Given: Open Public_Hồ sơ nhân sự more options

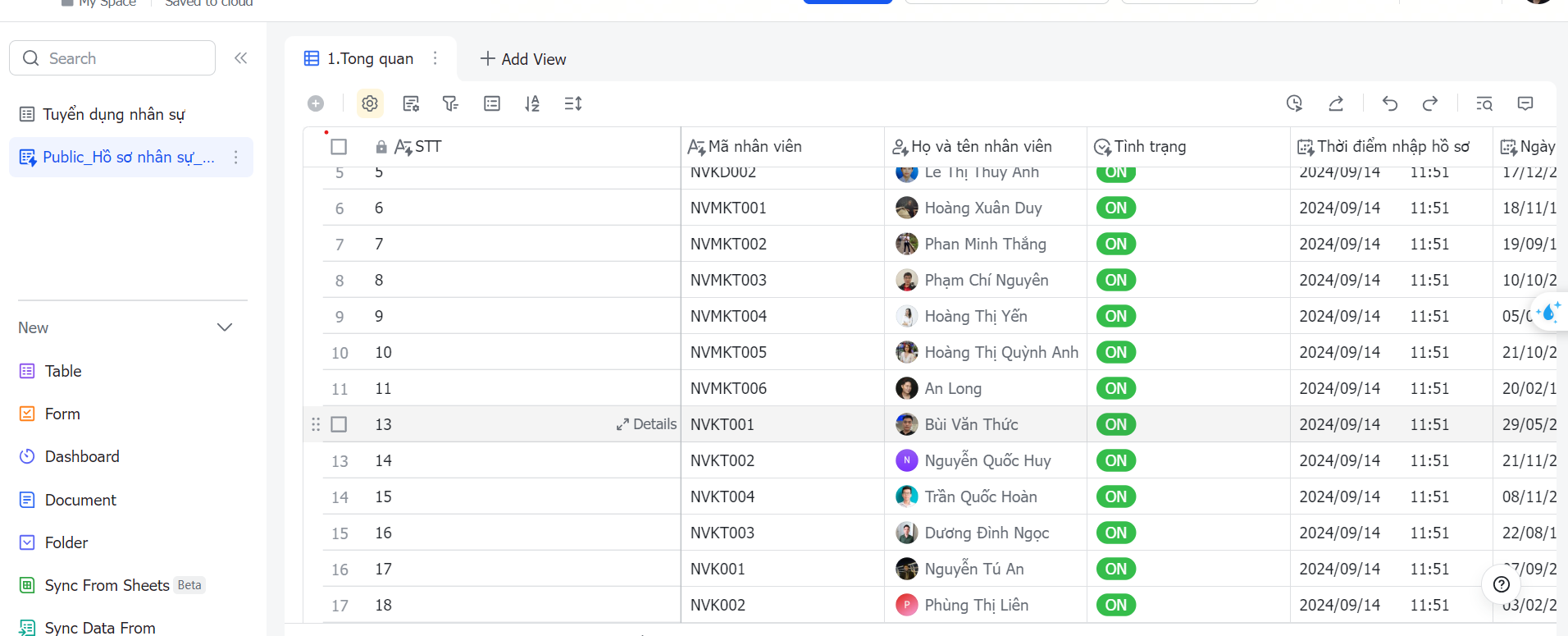Looking at the screenshot, I should tap(236, 157).
